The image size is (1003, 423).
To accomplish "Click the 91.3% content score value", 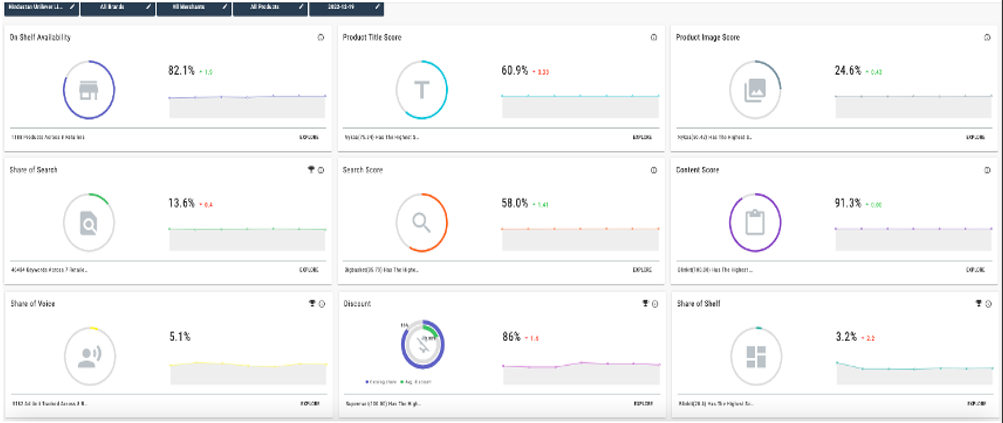I will tap(849, 204).
